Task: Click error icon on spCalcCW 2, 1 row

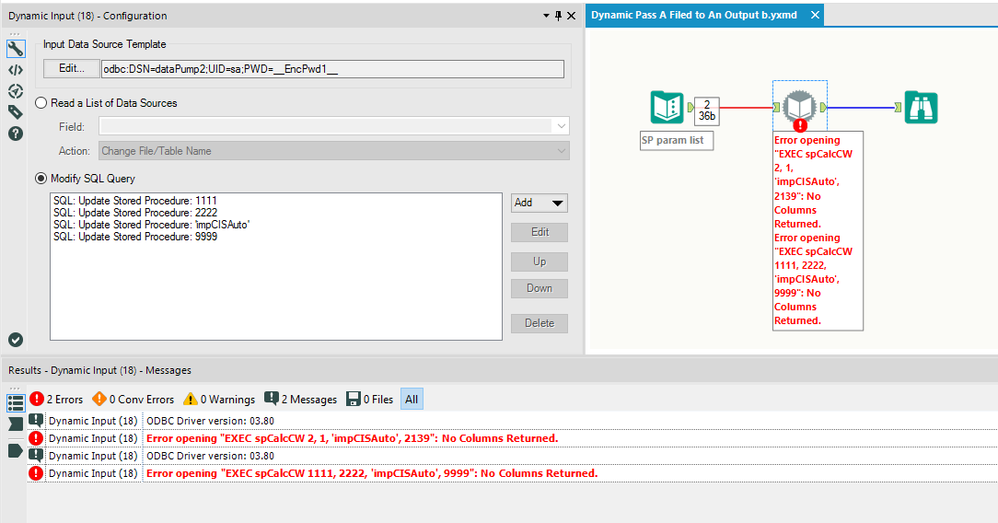Action: [x=36, y=438]
